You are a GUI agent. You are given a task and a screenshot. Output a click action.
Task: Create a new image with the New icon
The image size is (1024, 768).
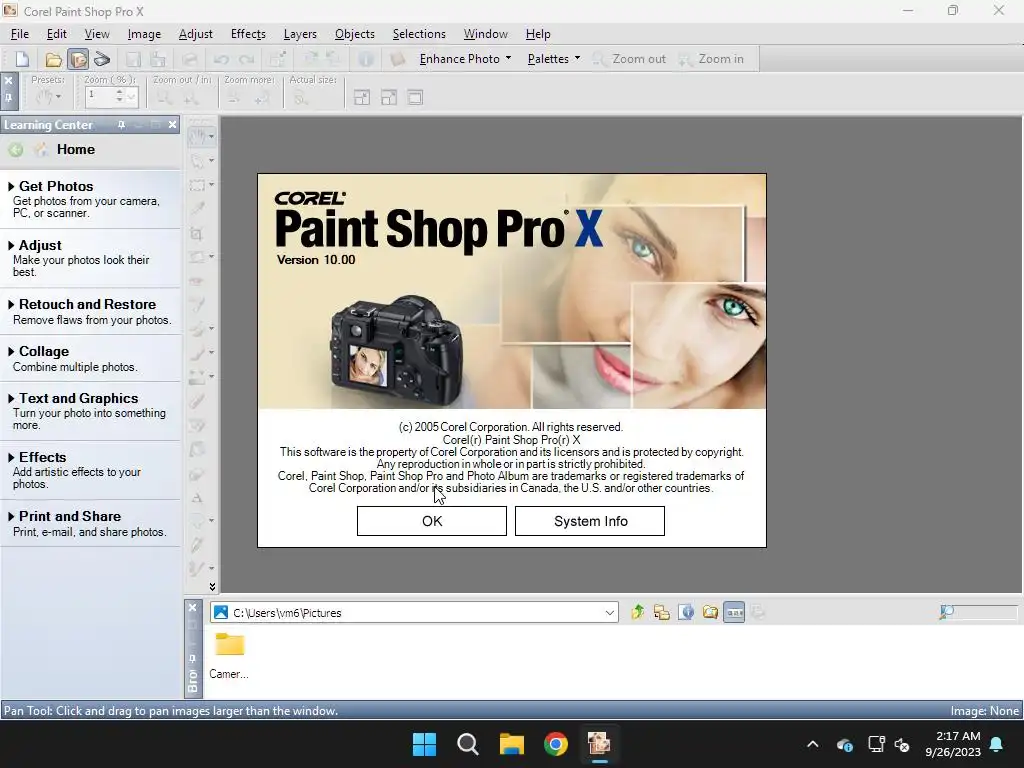pos(22,59)
